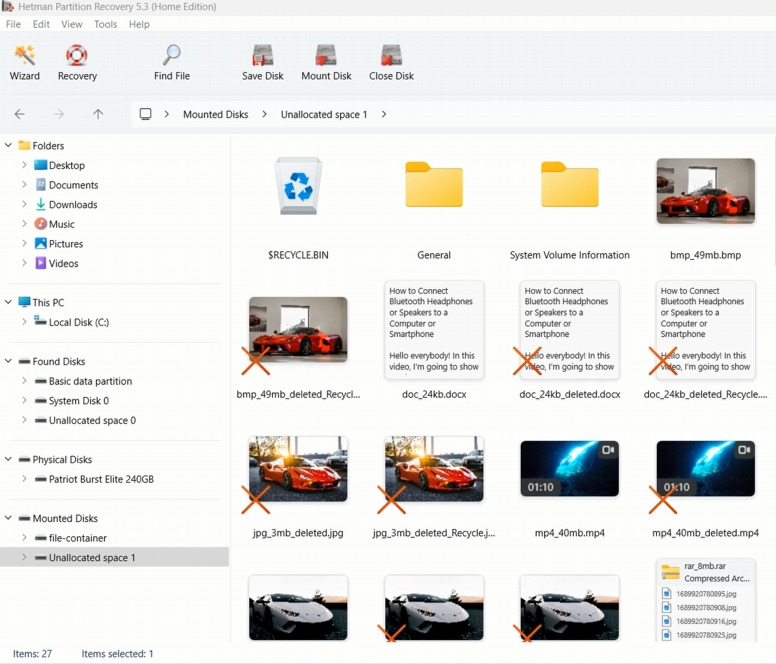Click the Close Disk toolbar icon

tap(391, 55)
